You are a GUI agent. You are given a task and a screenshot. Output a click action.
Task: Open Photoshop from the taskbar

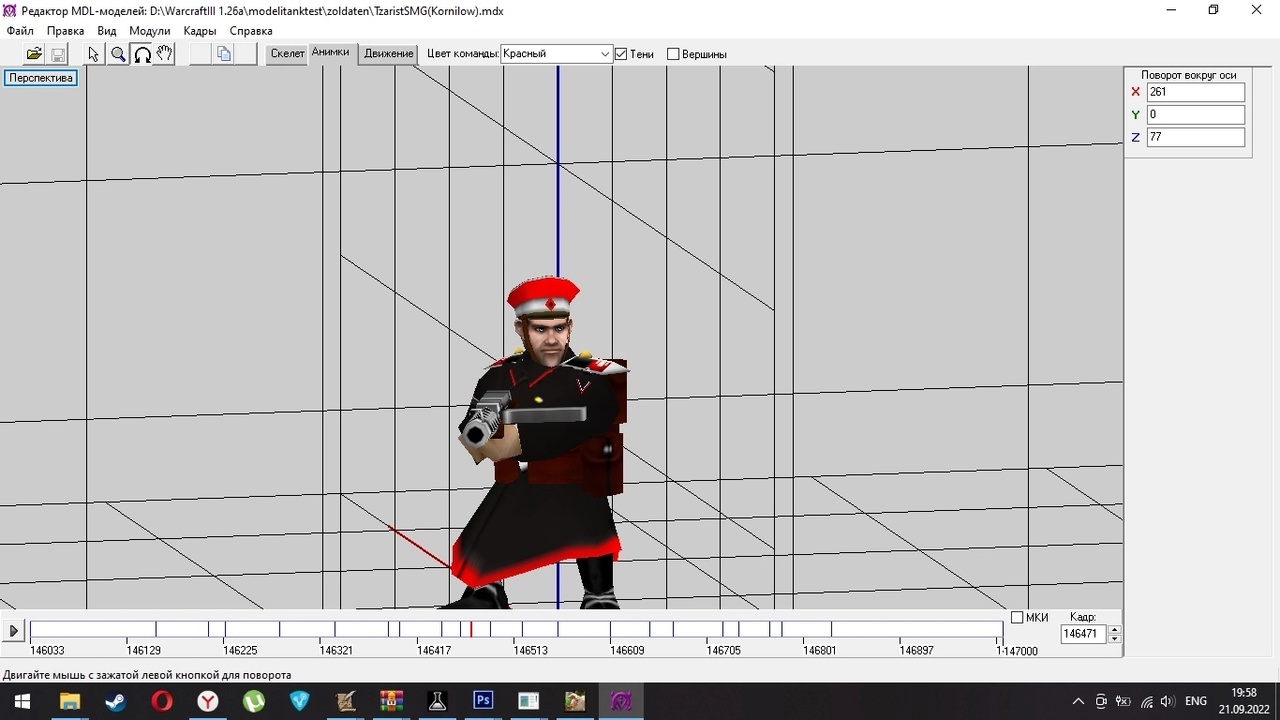tap(483, 702)
